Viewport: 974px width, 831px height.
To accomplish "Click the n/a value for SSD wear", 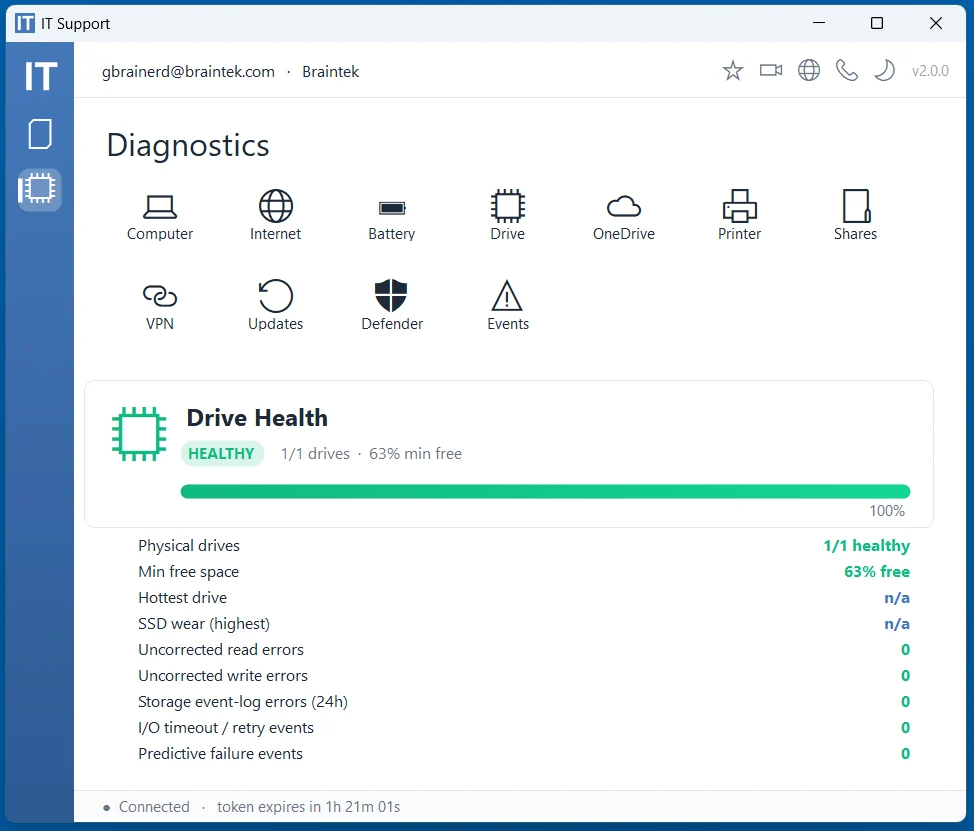I will click(x=897, y=624).
